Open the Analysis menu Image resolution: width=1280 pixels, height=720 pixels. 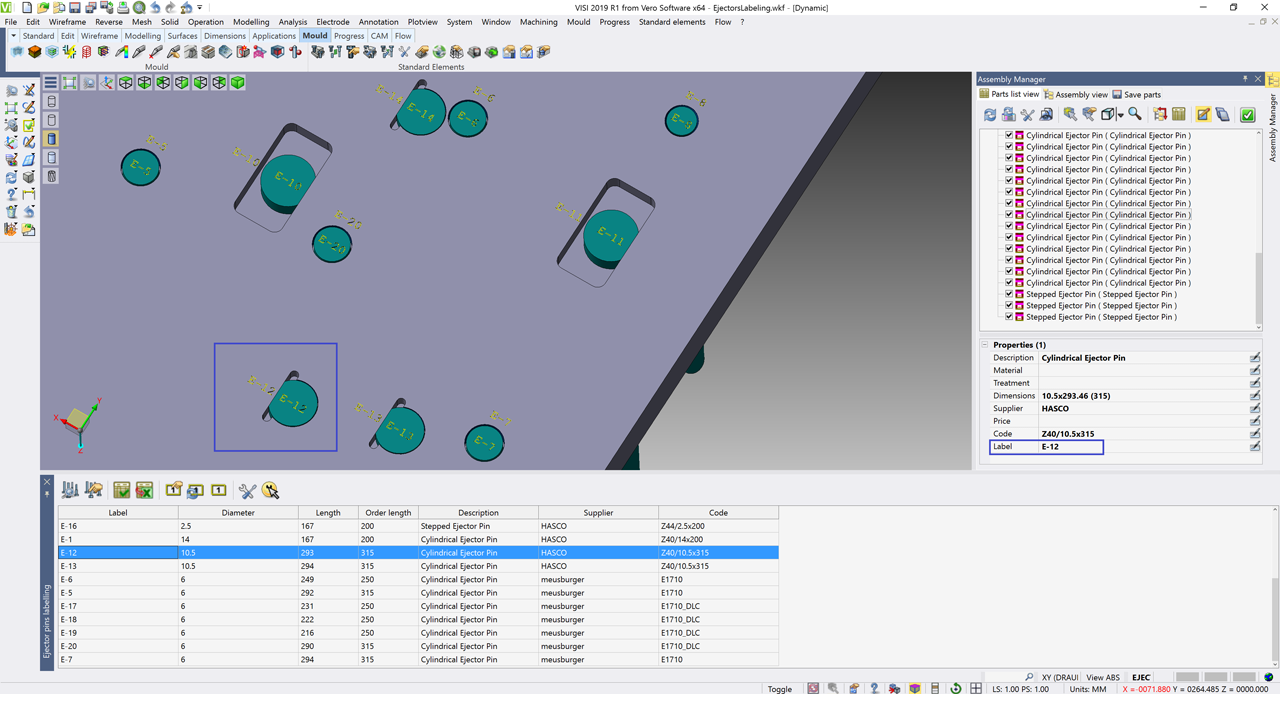[x=293, y=22]
